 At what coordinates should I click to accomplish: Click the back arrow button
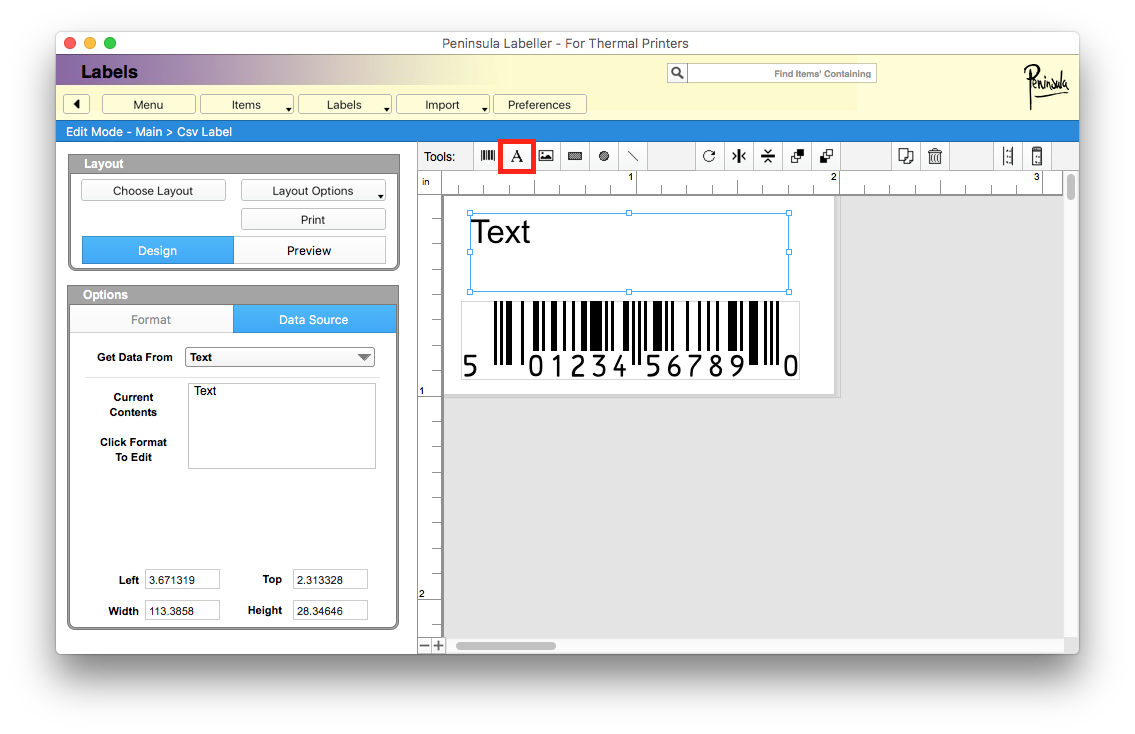[x=77, y=104]
